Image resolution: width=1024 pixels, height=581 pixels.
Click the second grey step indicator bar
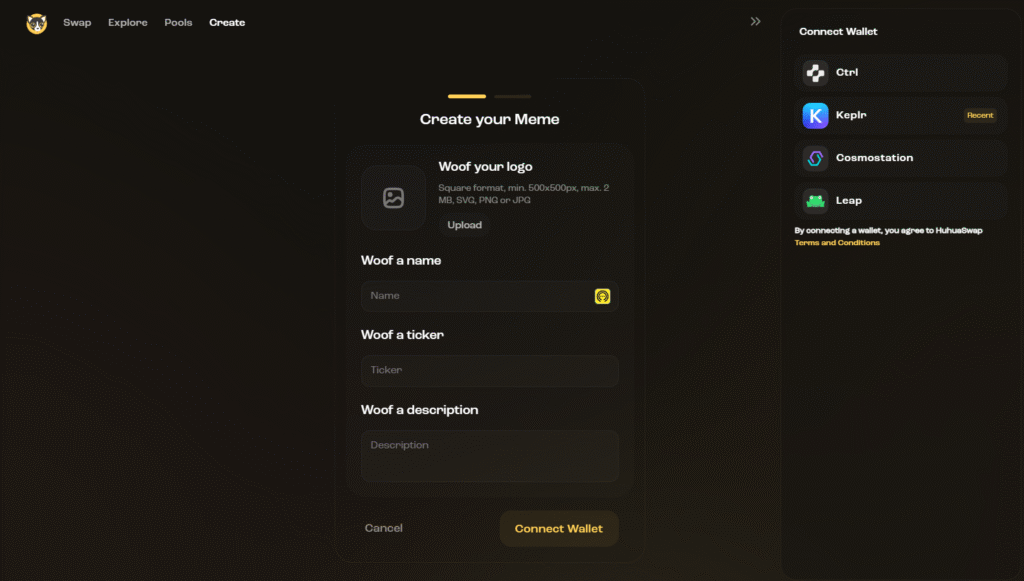[x=512, y=97]
